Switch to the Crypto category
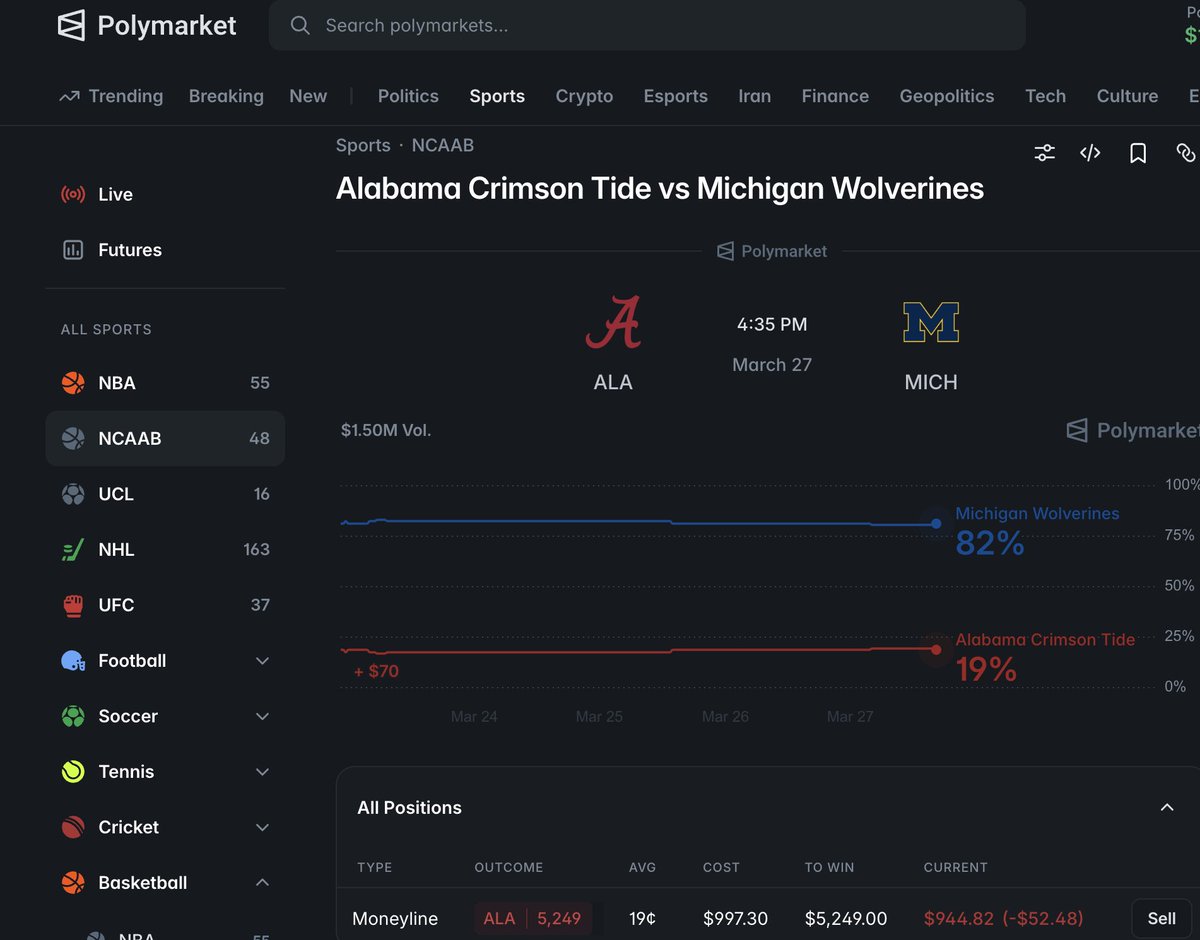Image resolution: width=1200 pixels, height=940 pixels. coord(584,96)
